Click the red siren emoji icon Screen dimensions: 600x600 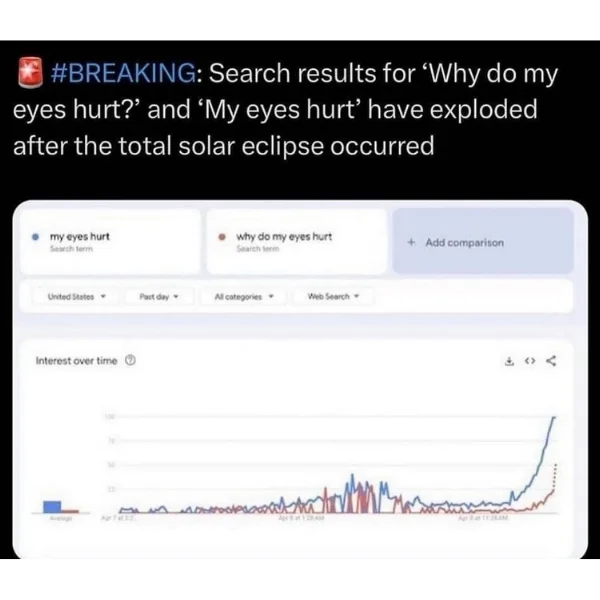(x=29, y=72)
